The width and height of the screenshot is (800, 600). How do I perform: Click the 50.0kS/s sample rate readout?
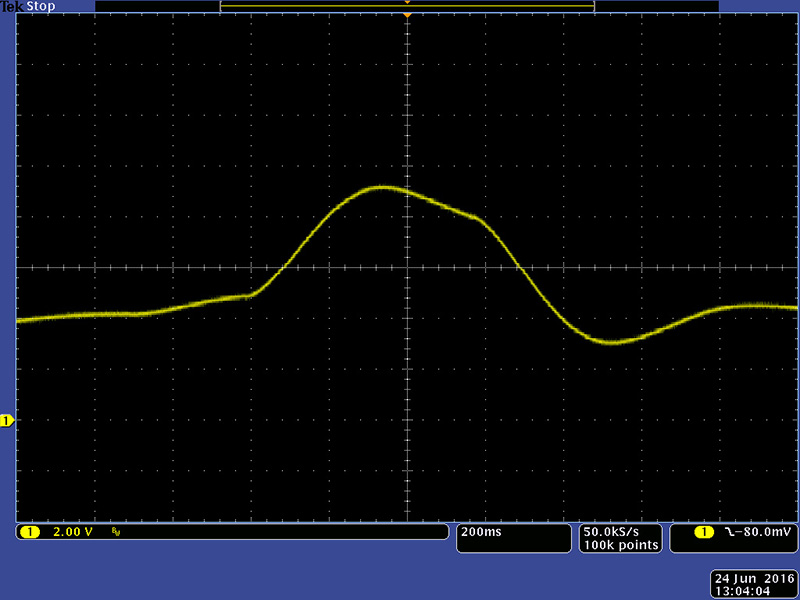pos(620,531)
